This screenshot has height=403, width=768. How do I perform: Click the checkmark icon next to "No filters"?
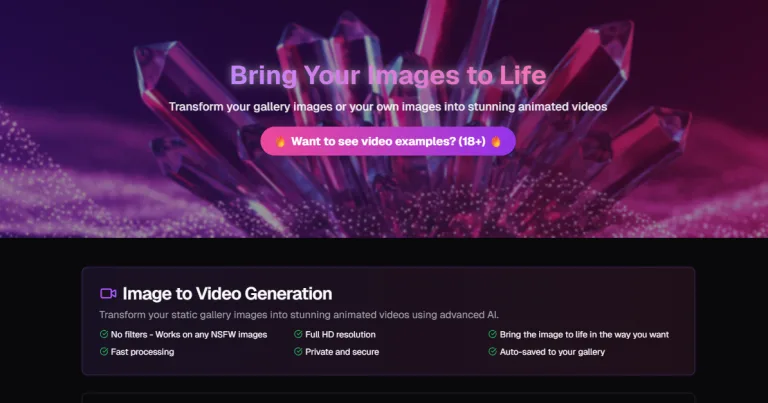coord(104,334)
